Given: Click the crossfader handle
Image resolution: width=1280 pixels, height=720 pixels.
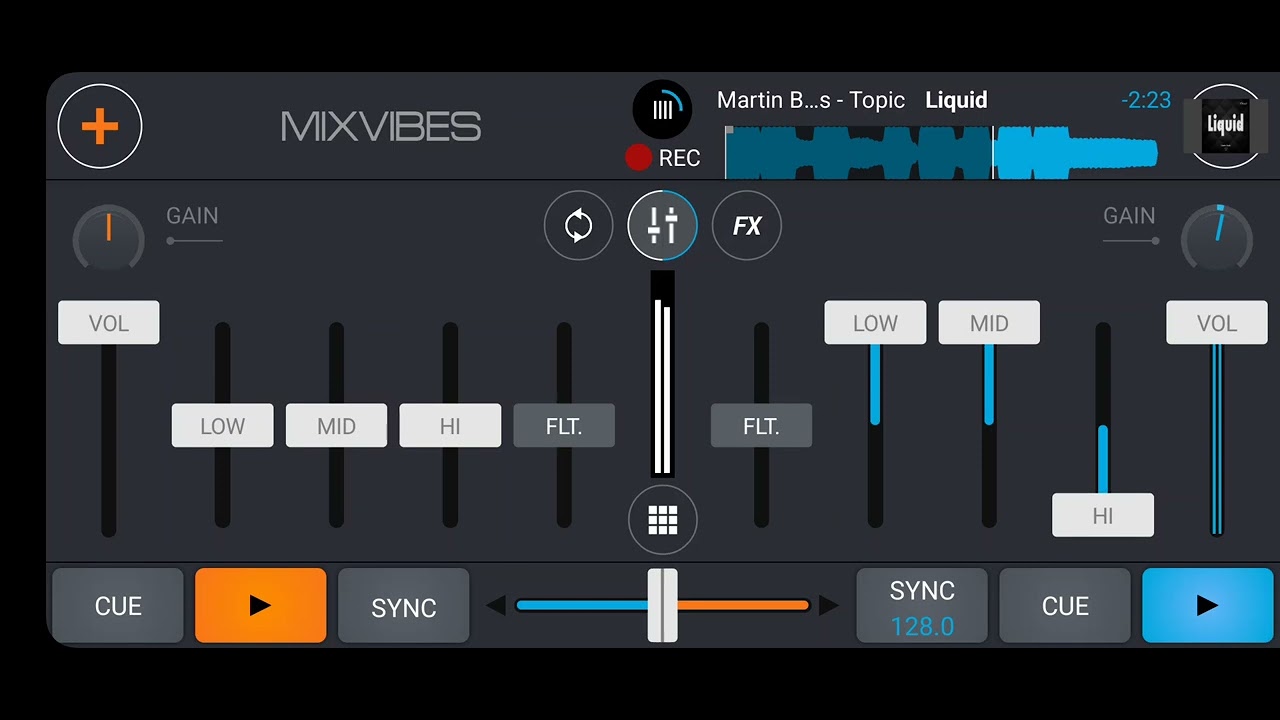Looking at the screenshot, I should point(662,605).
